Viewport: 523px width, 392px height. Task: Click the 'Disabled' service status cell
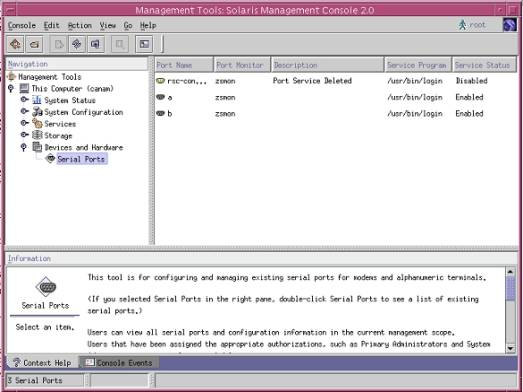(x=472, y=81)
